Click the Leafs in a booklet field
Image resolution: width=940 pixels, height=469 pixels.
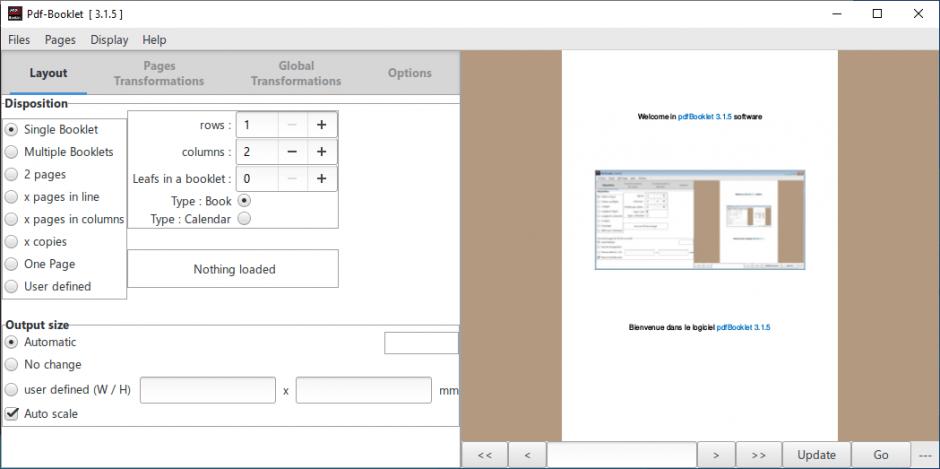point(257,179)
